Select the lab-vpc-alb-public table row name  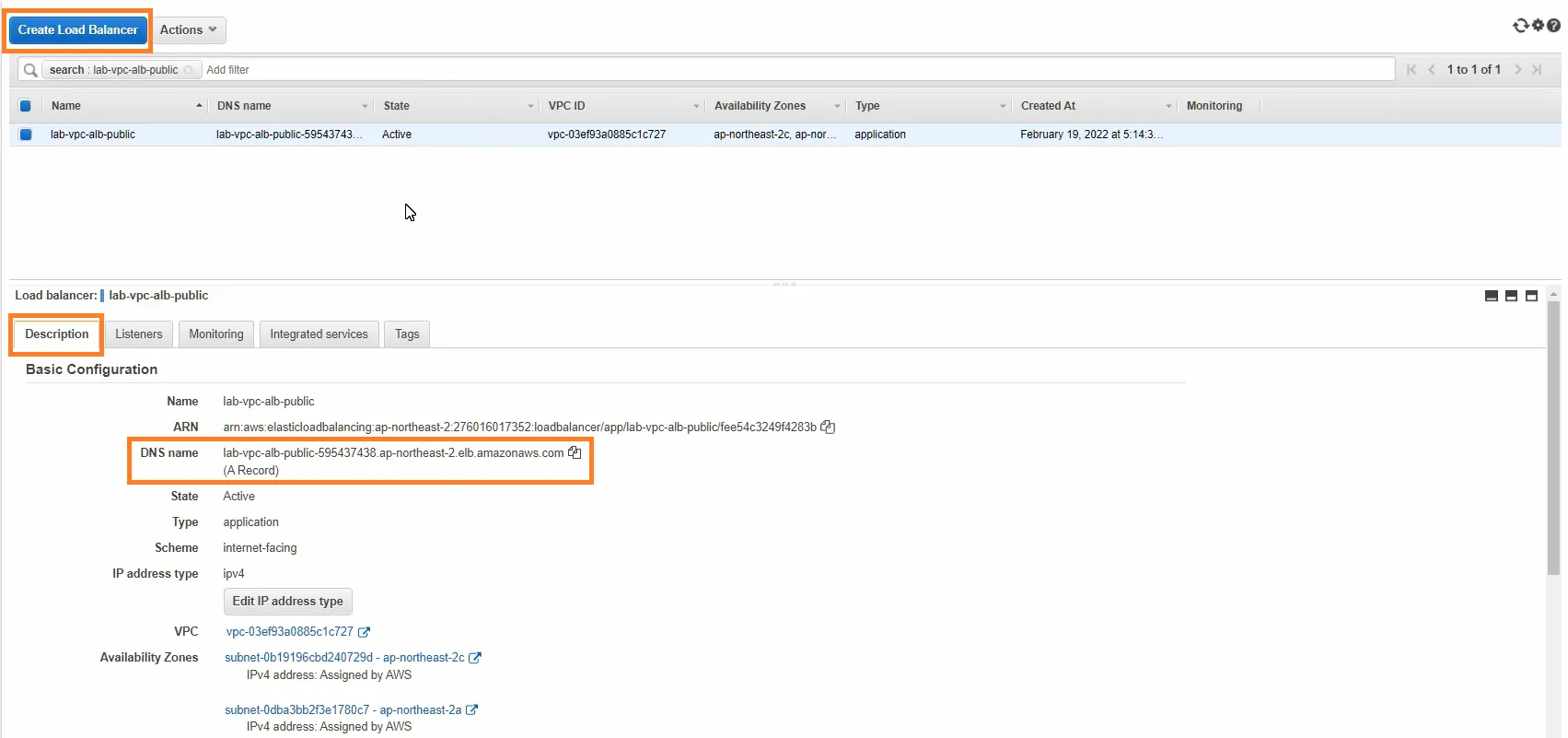93,135
